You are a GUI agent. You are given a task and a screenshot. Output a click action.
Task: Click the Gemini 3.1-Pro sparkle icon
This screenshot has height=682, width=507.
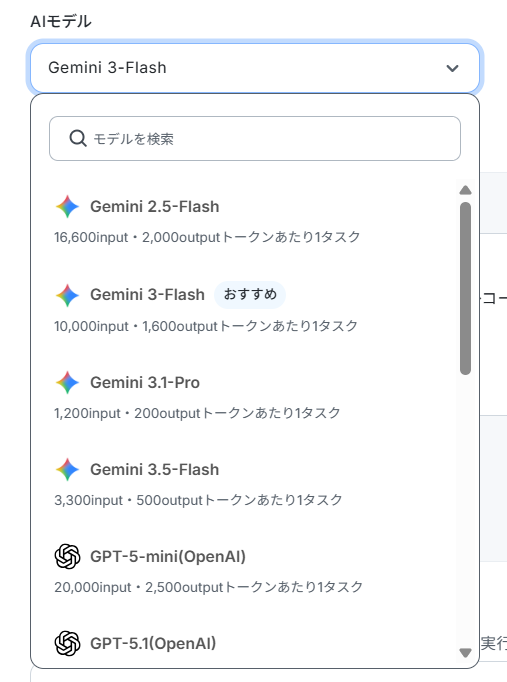coord(67,382)
